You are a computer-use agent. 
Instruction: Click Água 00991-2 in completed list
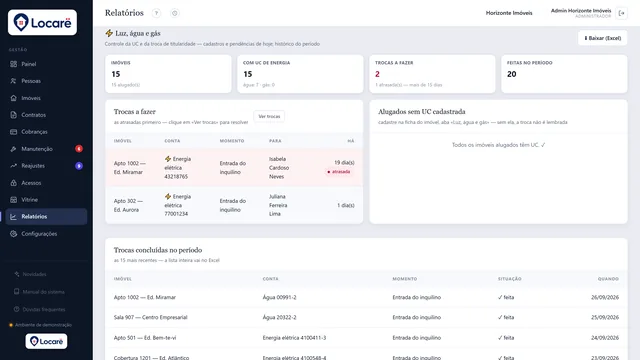(x=280, y=297)
